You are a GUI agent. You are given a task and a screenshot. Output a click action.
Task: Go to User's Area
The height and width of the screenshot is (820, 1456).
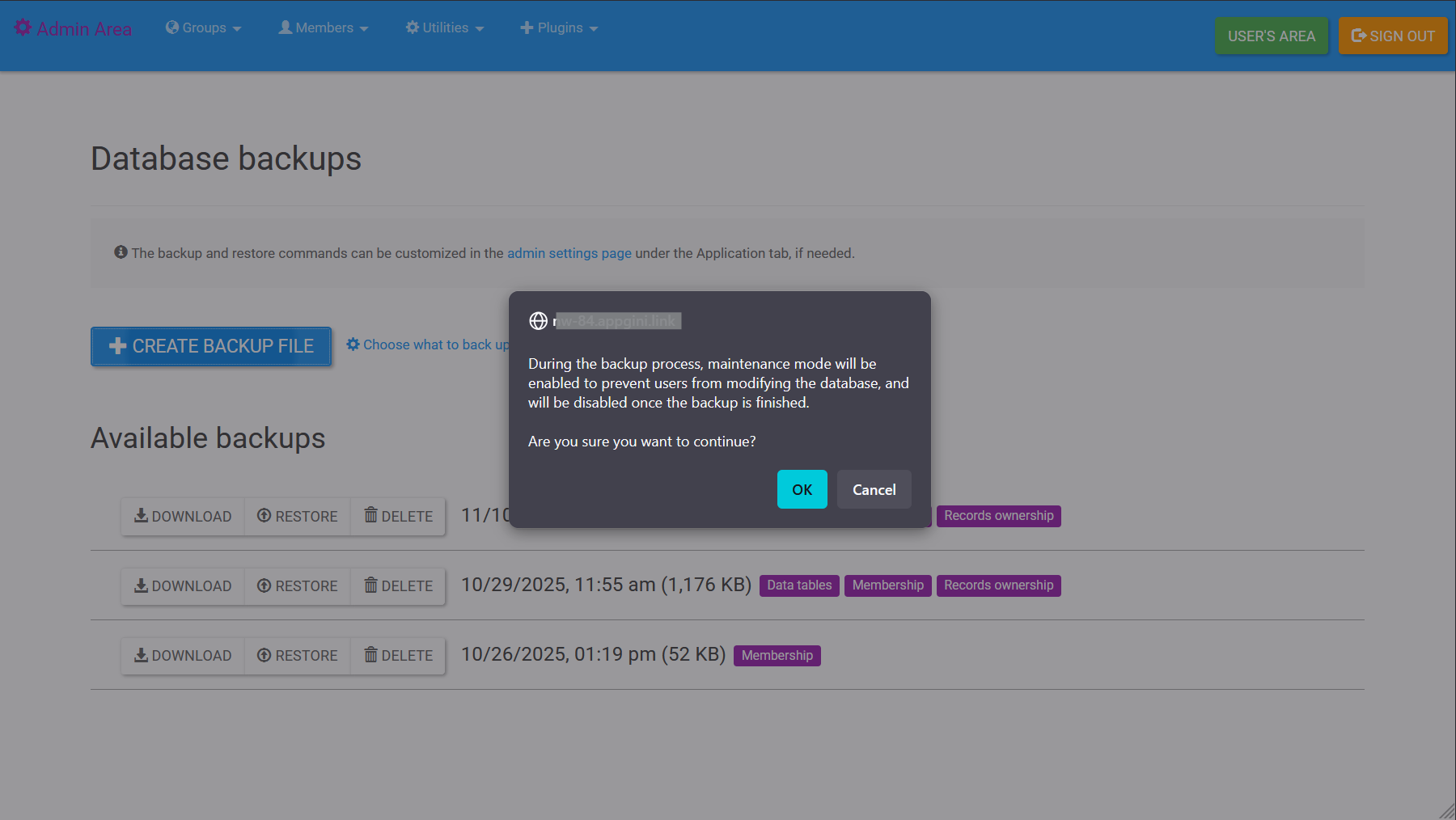click(1271, 36)
